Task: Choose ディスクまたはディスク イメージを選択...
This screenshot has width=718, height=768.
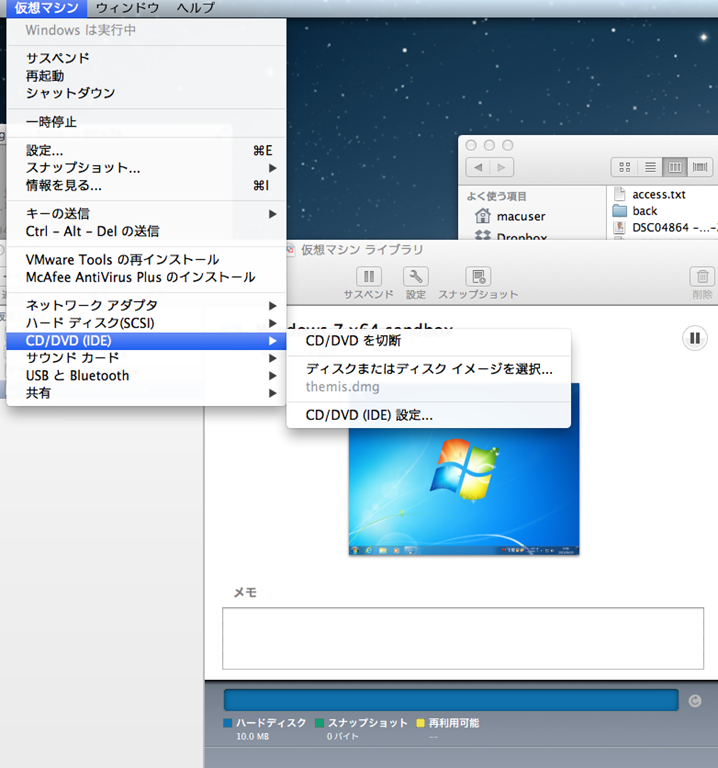Action: (x=429, y=369)
